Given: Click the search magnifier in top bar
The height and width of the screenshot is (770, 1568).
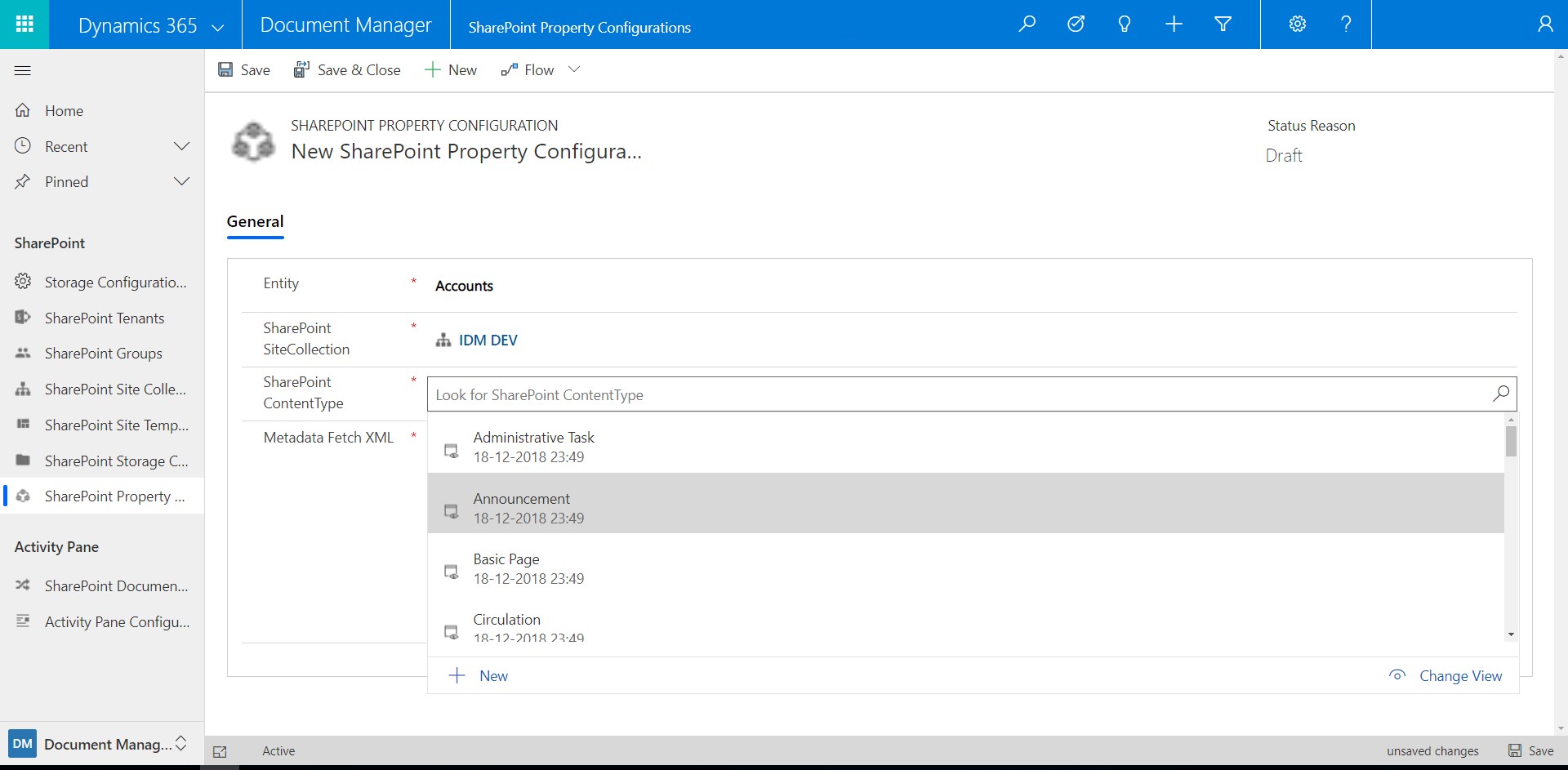Looking at the screenshot, I should click(1027, 24).
